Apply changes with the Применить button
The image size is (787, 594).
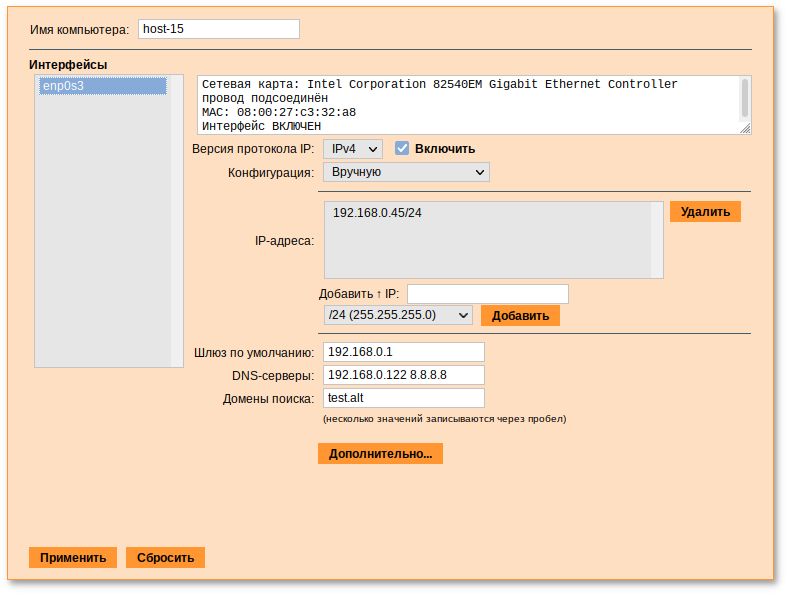tap(73, 558)
